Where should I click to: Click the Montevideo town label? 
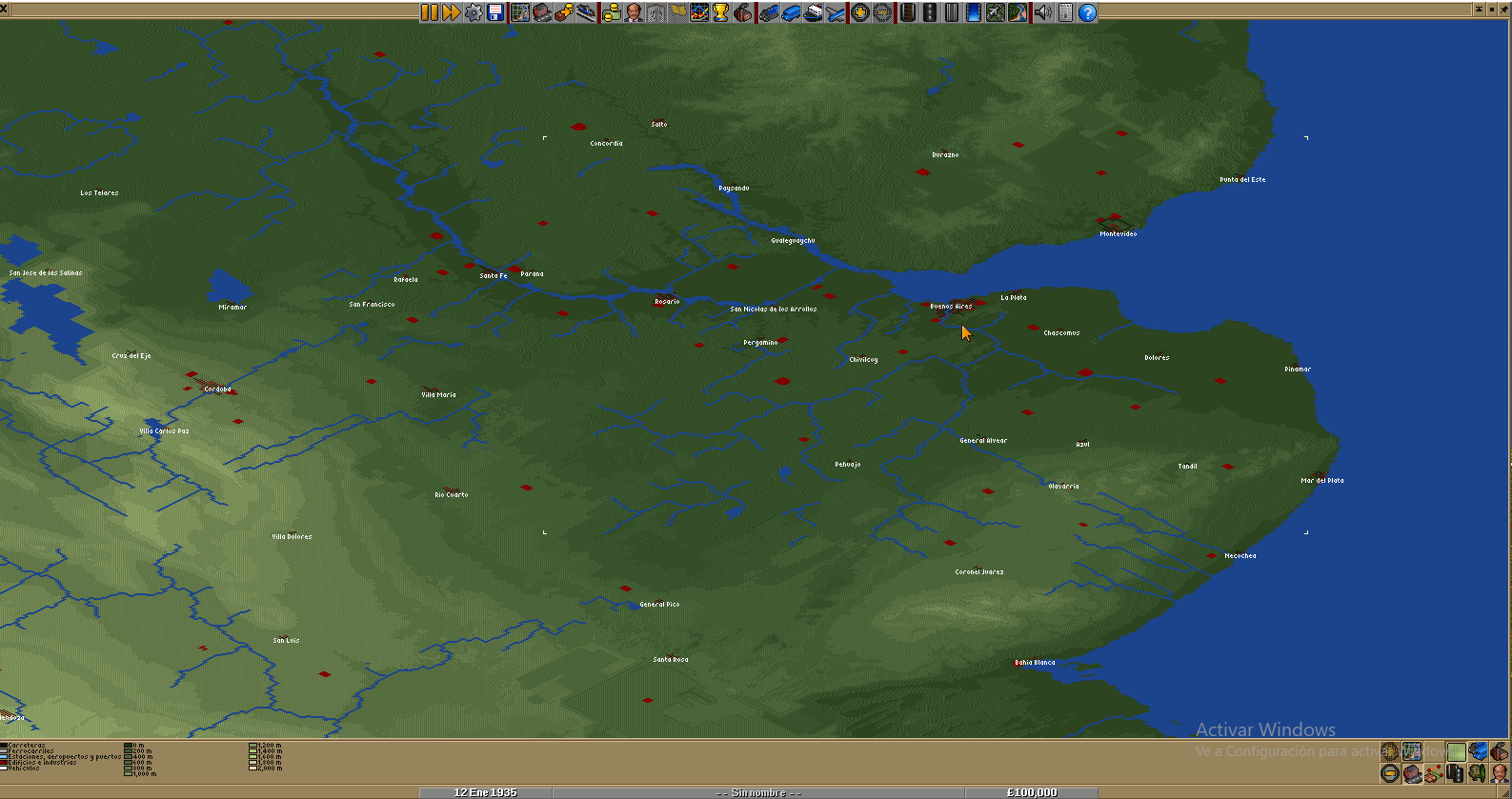coord(1119,233)
